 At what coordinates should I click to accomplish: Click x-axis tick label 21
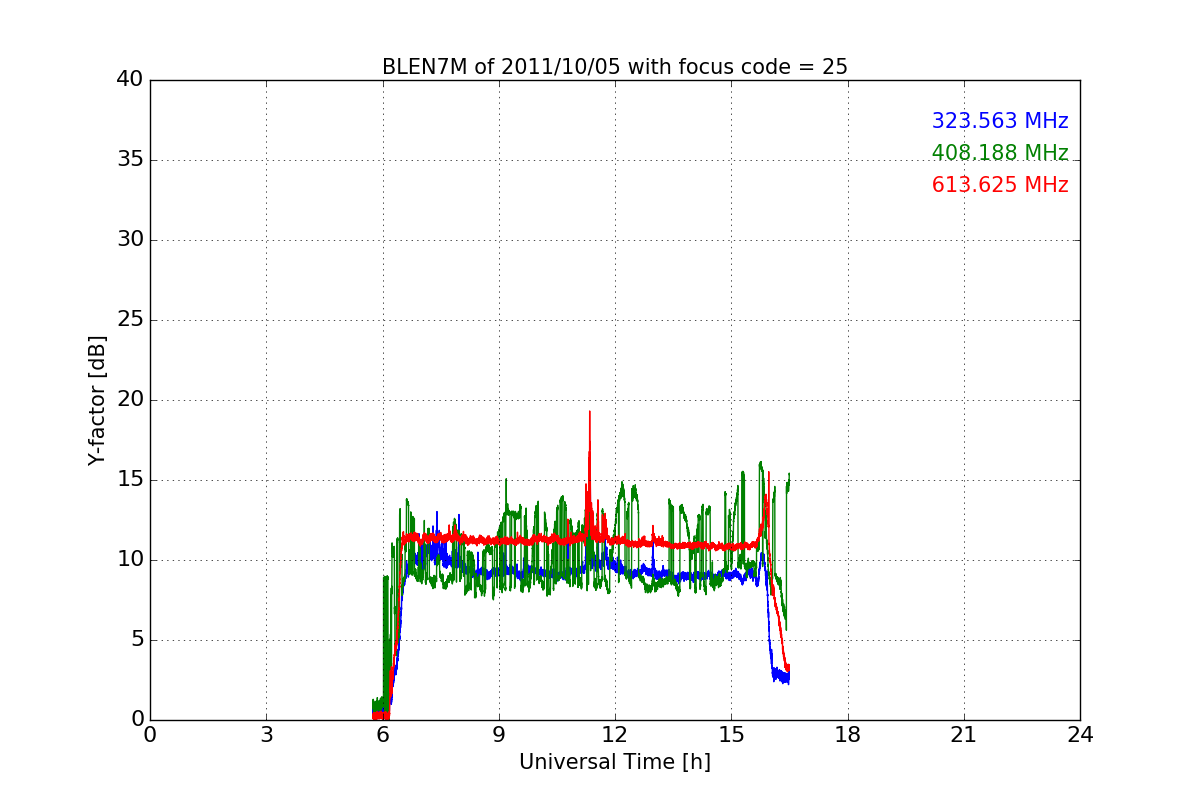pos(964,734)
